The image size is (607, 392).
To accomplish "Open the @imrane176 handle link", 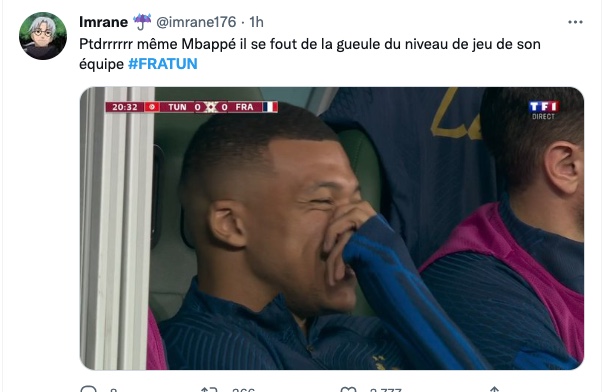I will point(196,22).
